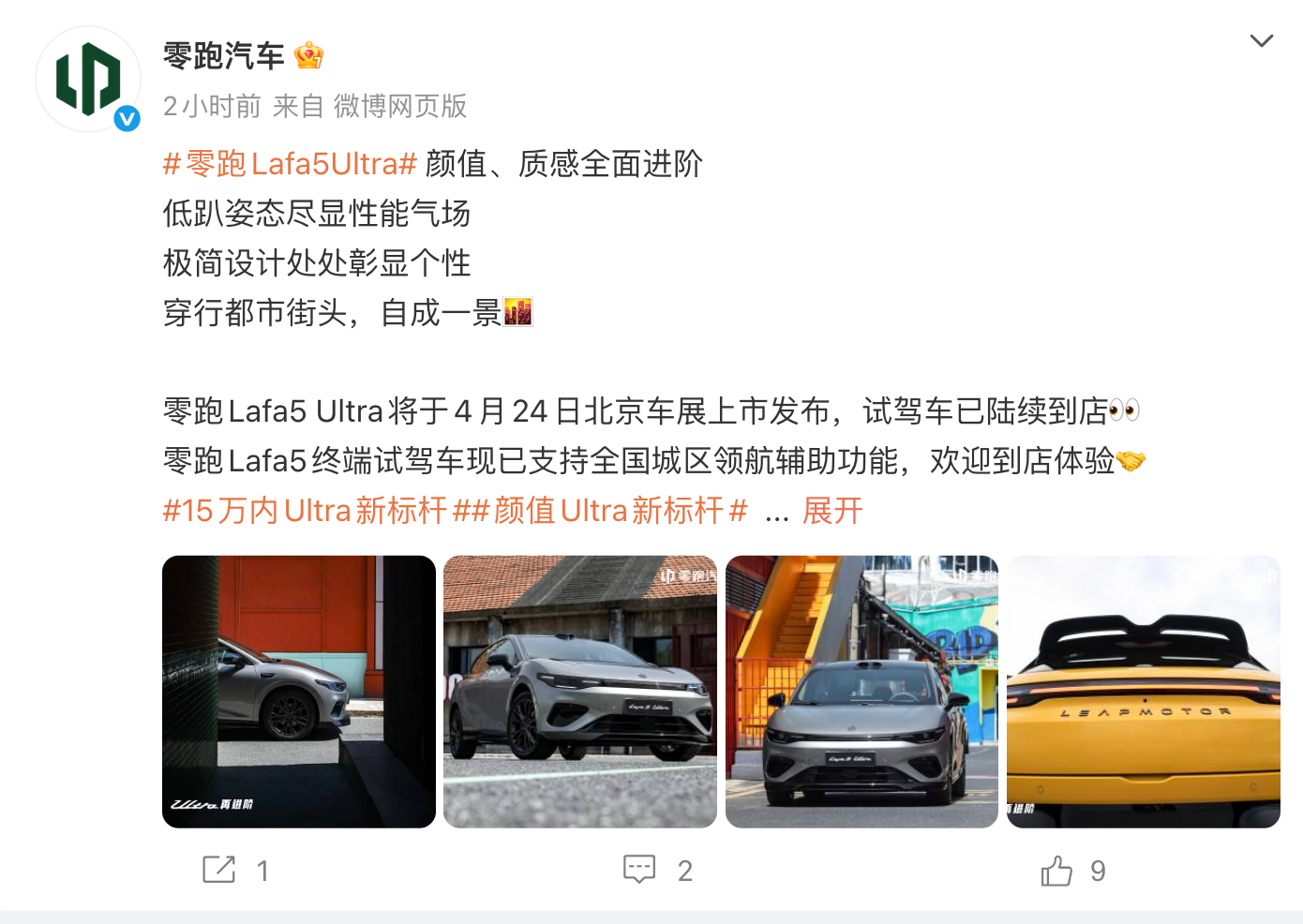
Task: Expand full post text with 展开
Action: tap(832, 511)
